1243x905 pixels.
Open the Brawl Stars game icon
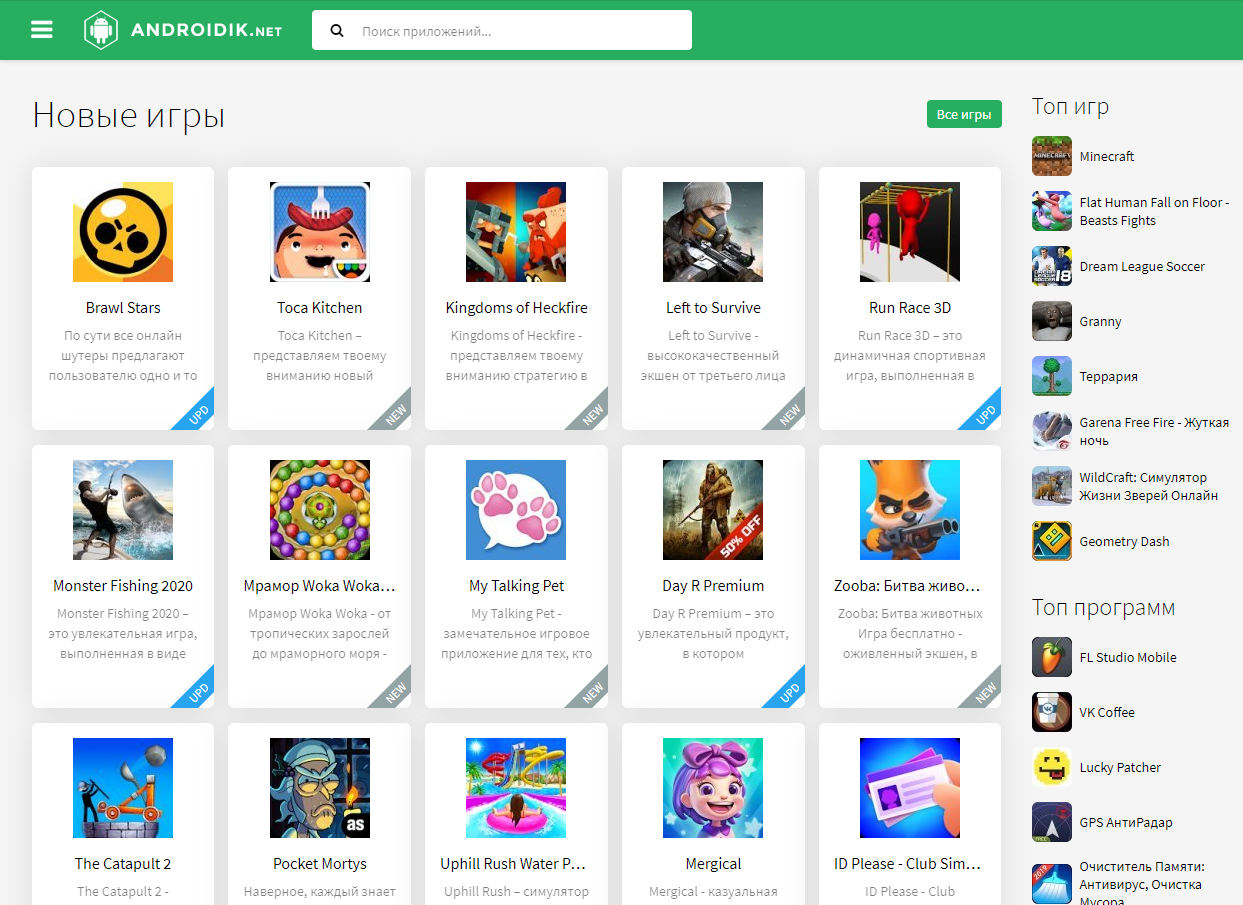tap(123, 232)
